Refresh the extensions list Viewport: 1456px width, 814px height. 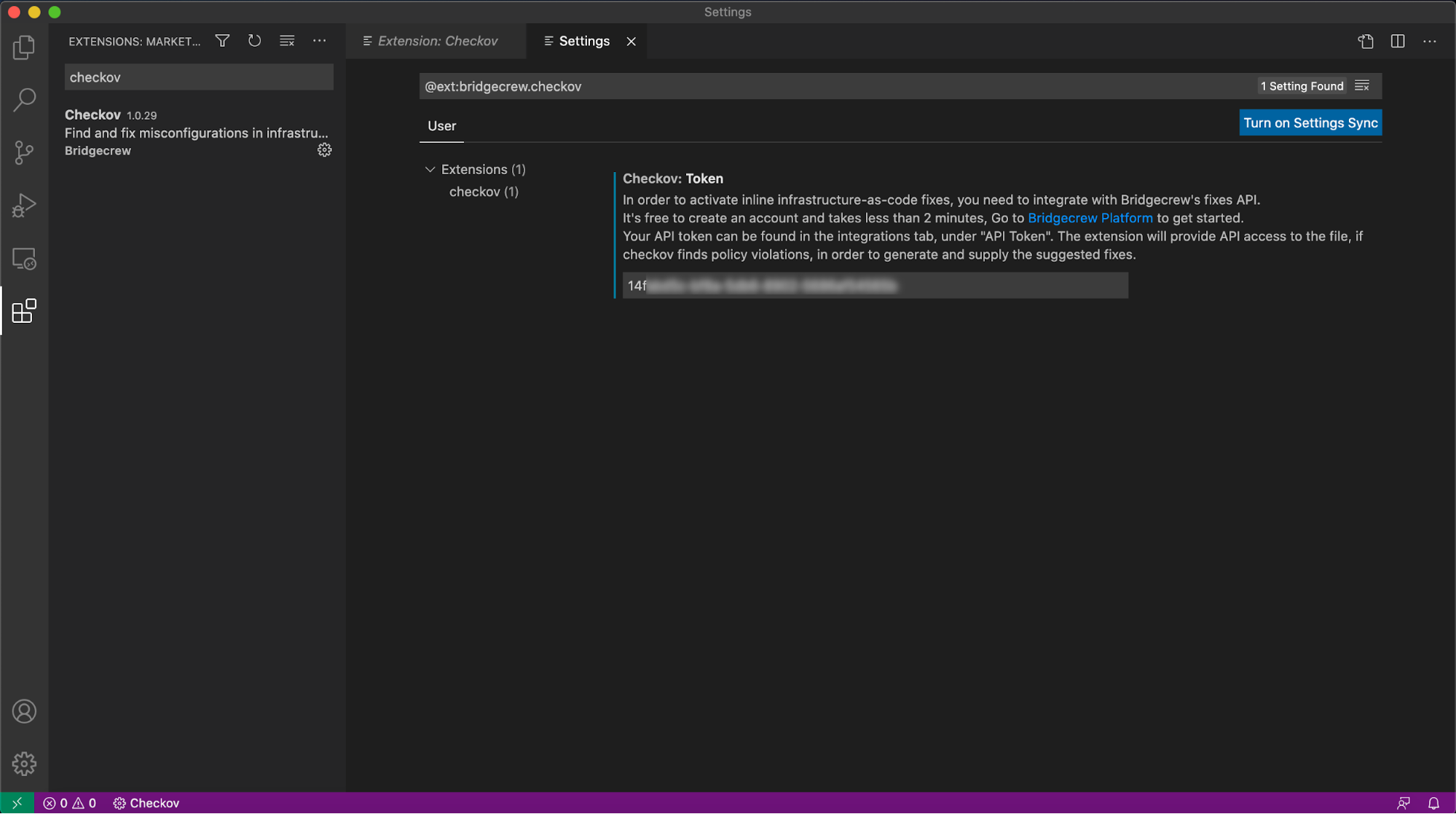coord(254,41)
